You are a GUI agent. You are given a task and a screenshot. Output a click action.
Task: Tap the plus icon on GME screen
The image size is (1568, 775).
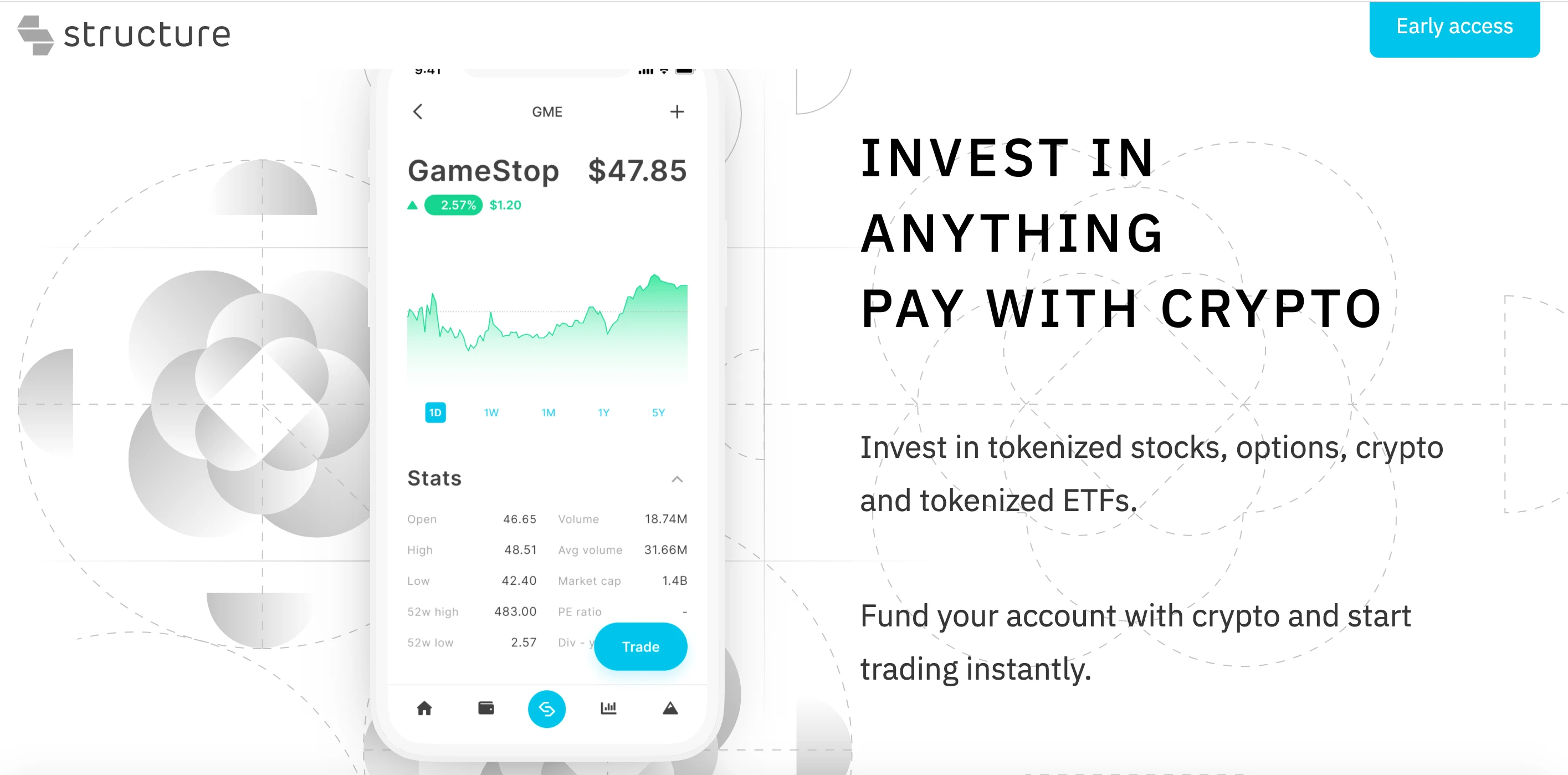[x=678, y=112]
